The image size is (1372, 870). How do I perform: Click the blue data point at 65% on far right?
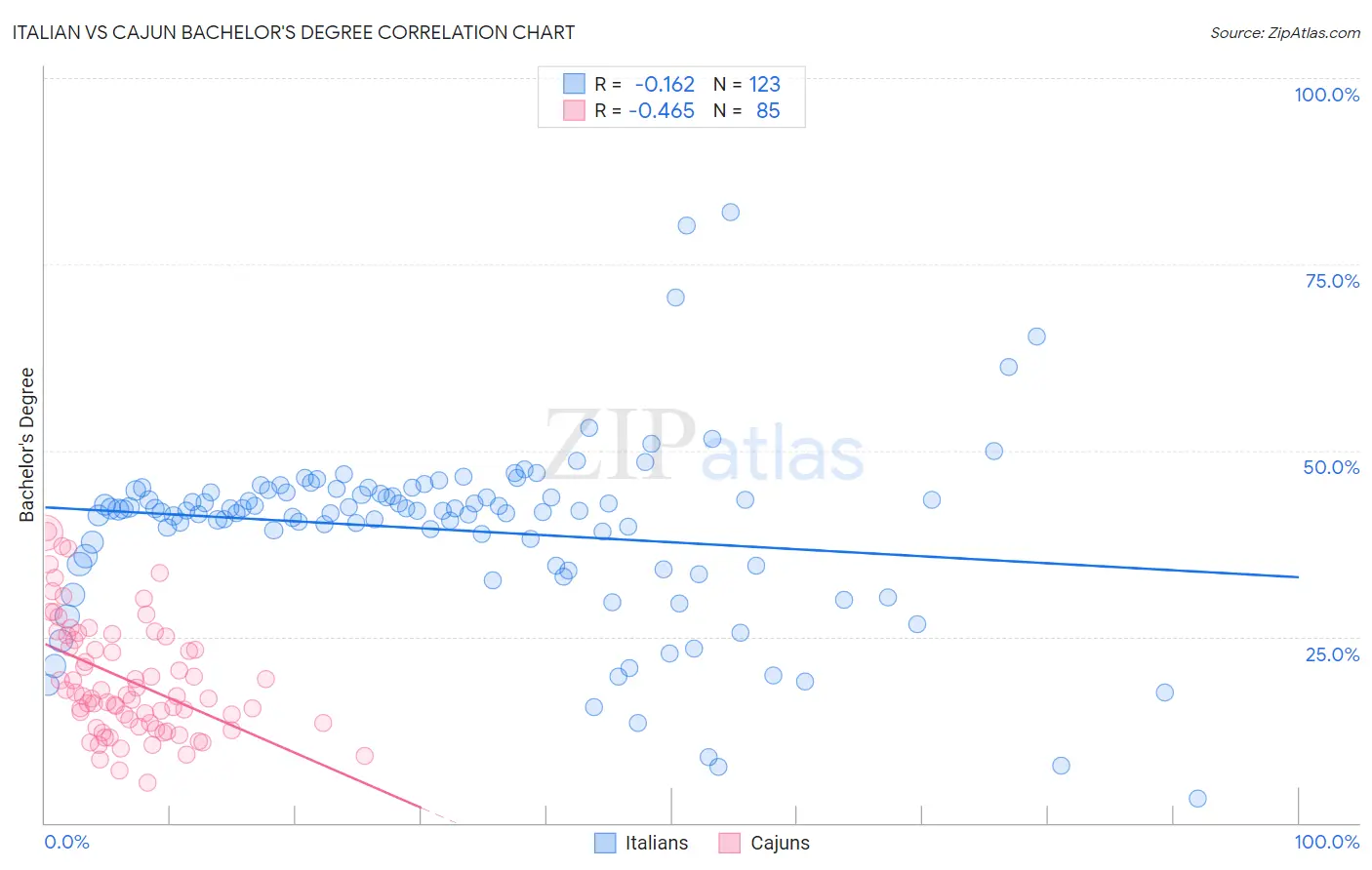coord(1036,336)
